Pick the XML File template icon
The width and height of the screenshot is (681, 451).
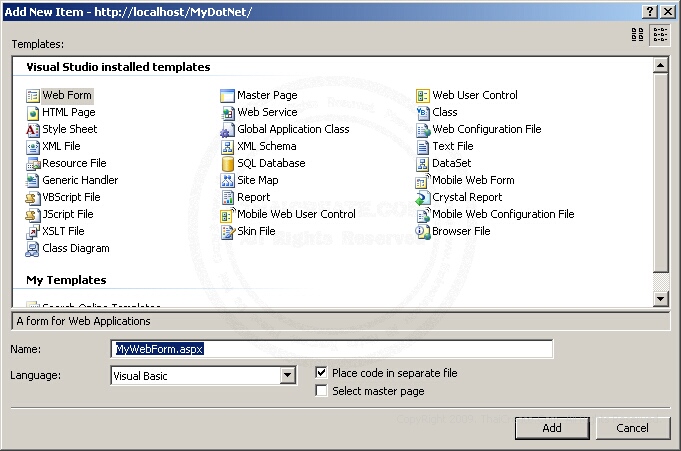click(x=33, y=146)
